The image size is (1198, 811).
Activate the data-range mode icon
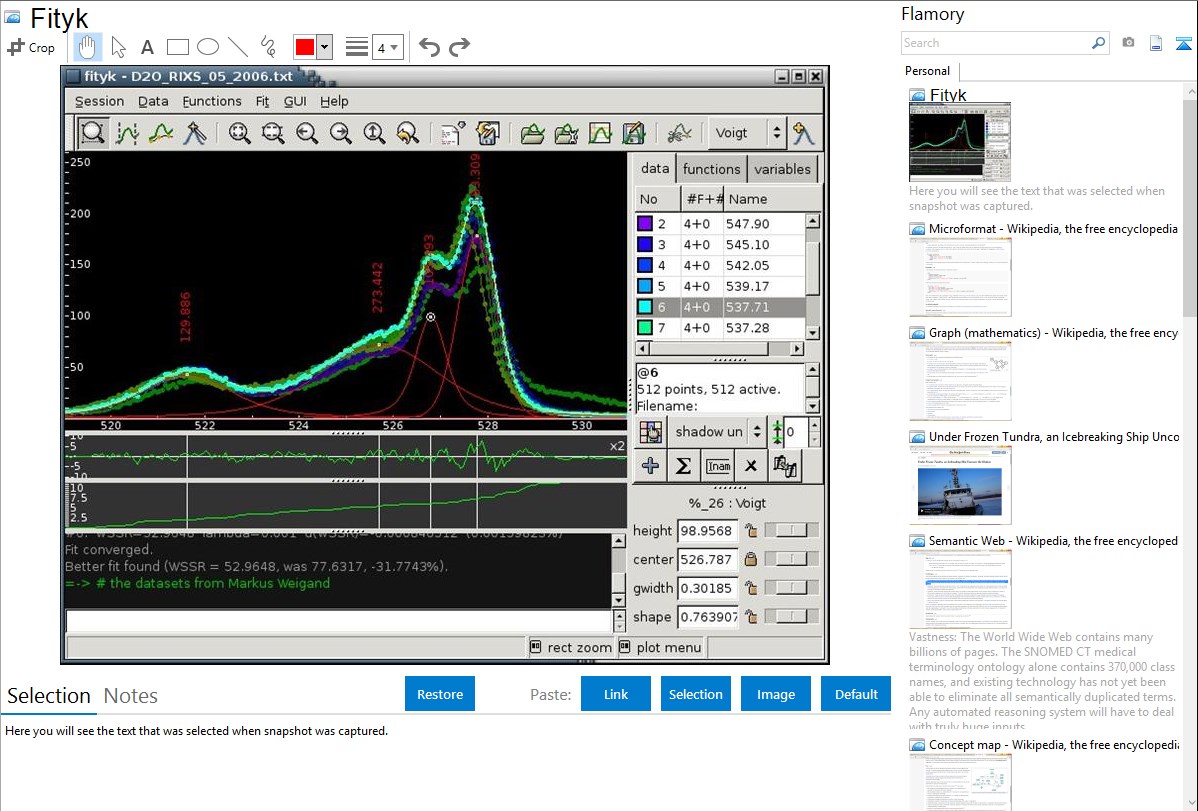pos(127,133)
